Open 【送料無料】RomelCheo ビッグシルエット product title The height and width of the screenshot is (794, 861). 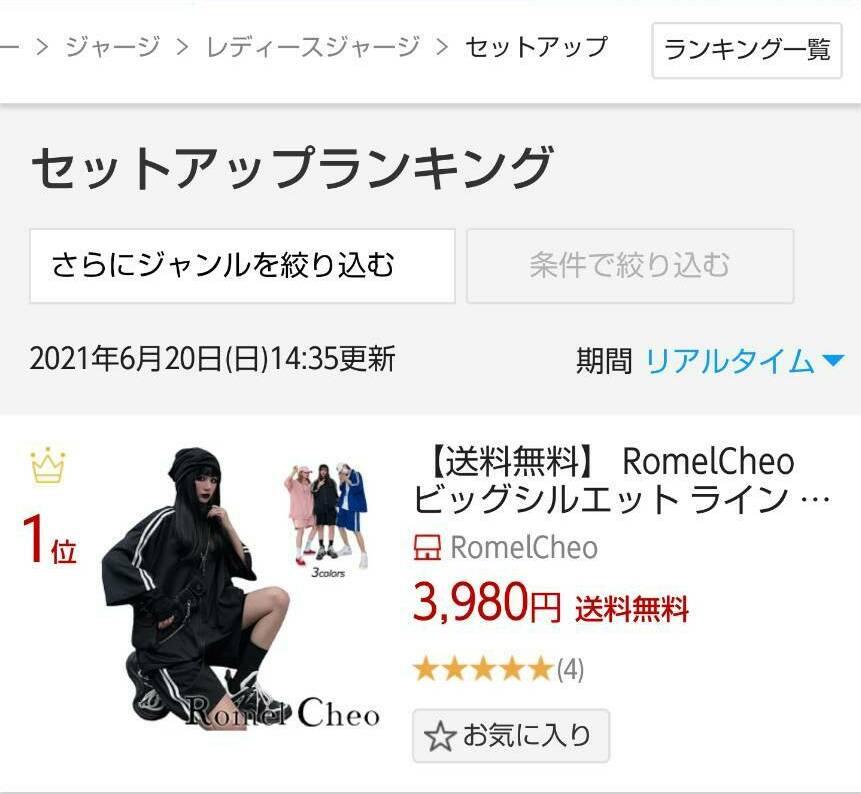[x=620, y=480]
